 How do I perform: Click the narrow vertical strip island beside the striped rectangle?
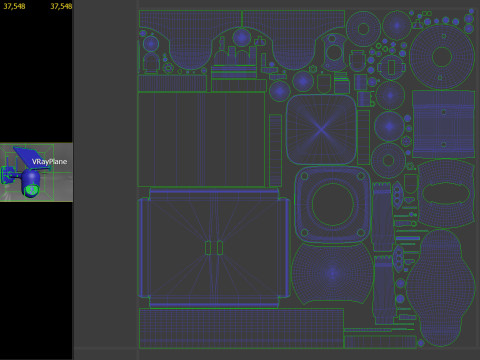[275, 150]
